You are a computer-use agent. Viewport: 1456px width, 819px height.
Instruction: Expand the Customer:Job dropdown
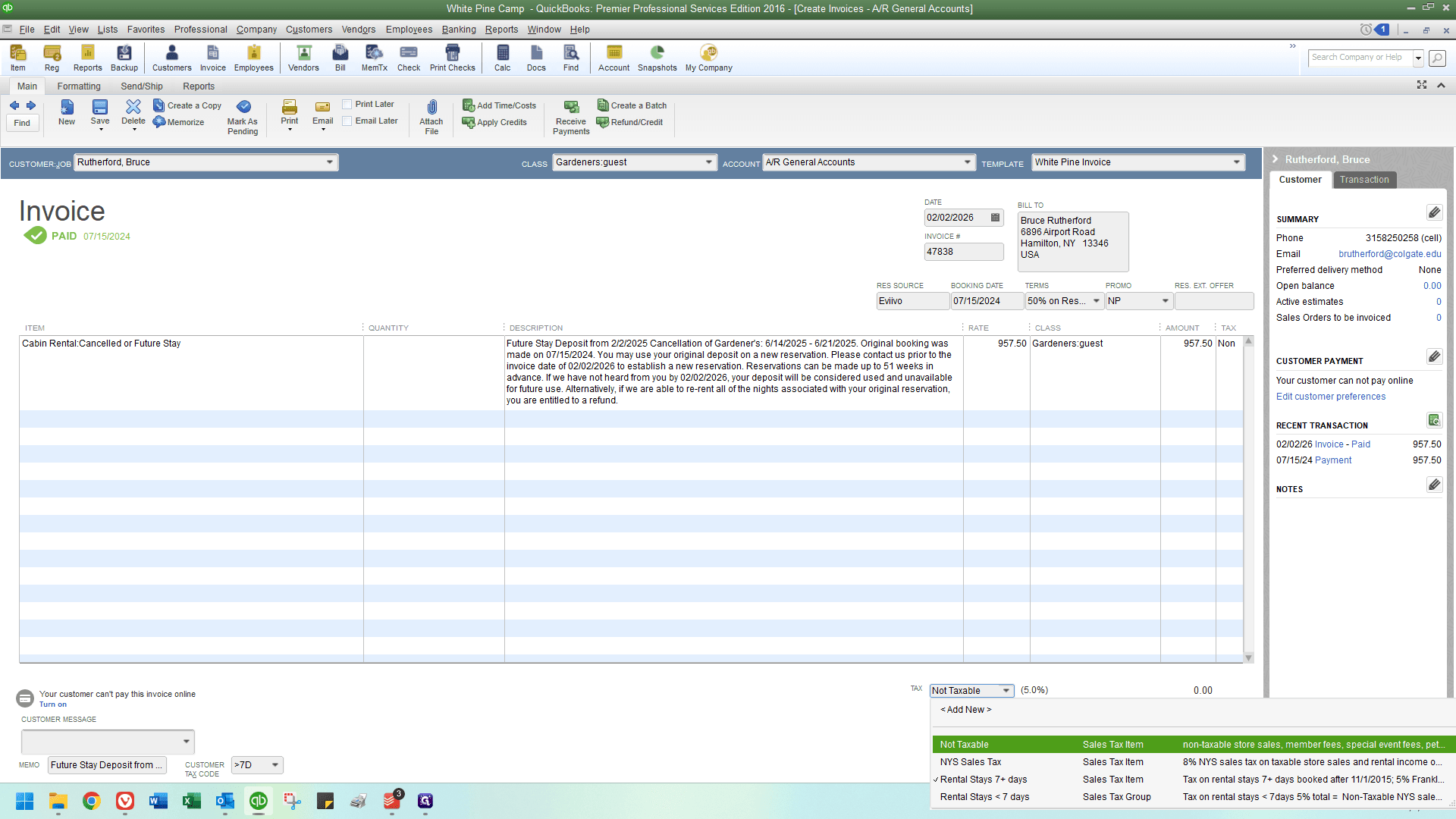tap(330, 162)
